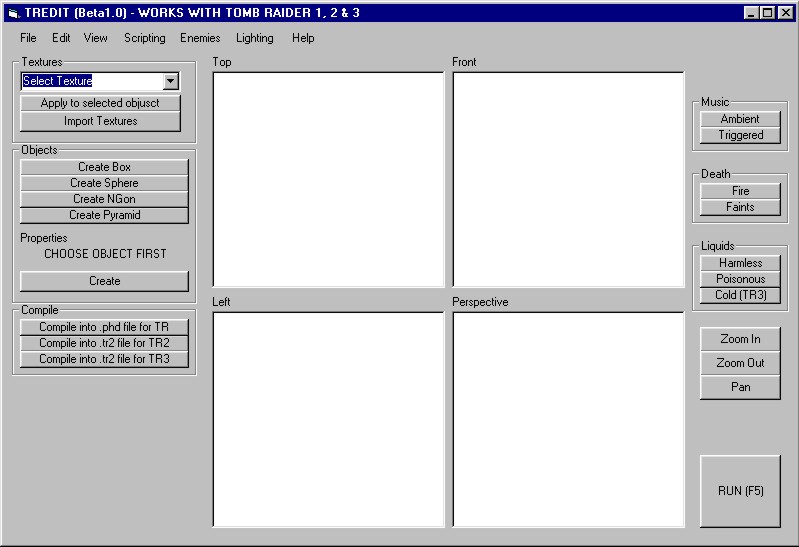Viewport: 799px width, 547px height.
Task: Click the Zoom Out button
Action: point(740,363)
